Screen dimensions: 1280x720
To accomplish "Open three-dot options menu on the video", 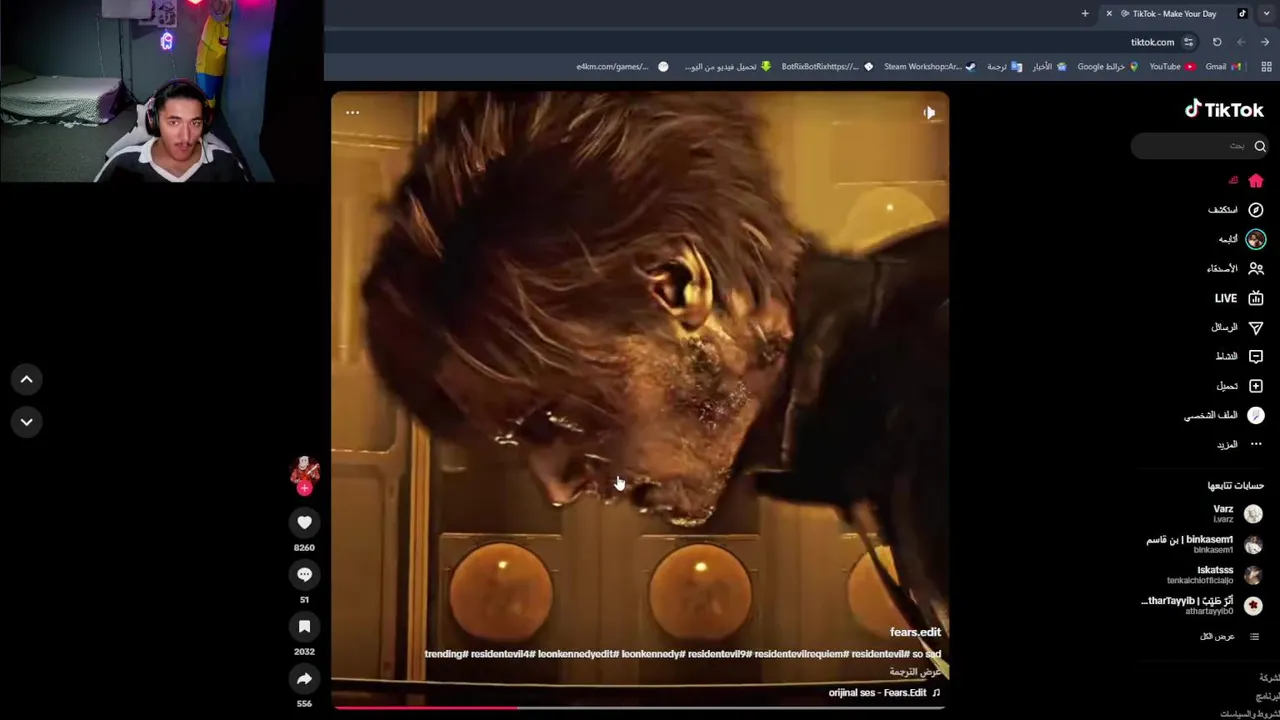I will [x=352, y=112].
